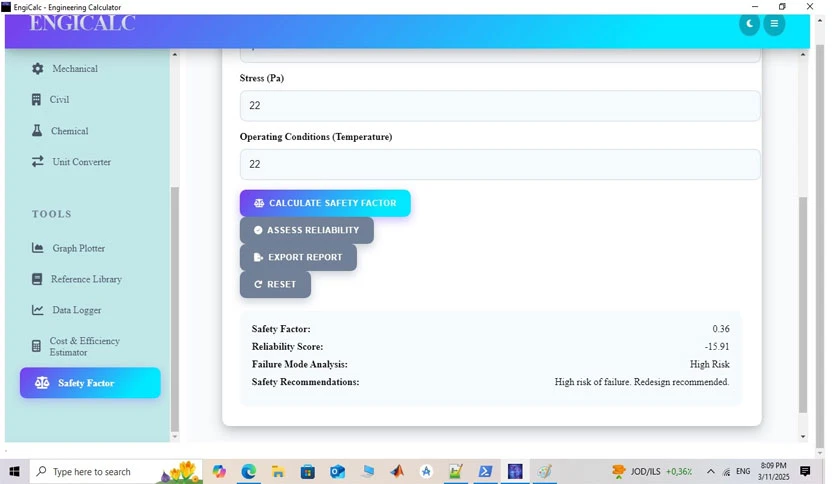Open the hamburger menu in the header
The width and height of the screenshot is (836, 484).
pyautogui.click(x=774, y=24)
